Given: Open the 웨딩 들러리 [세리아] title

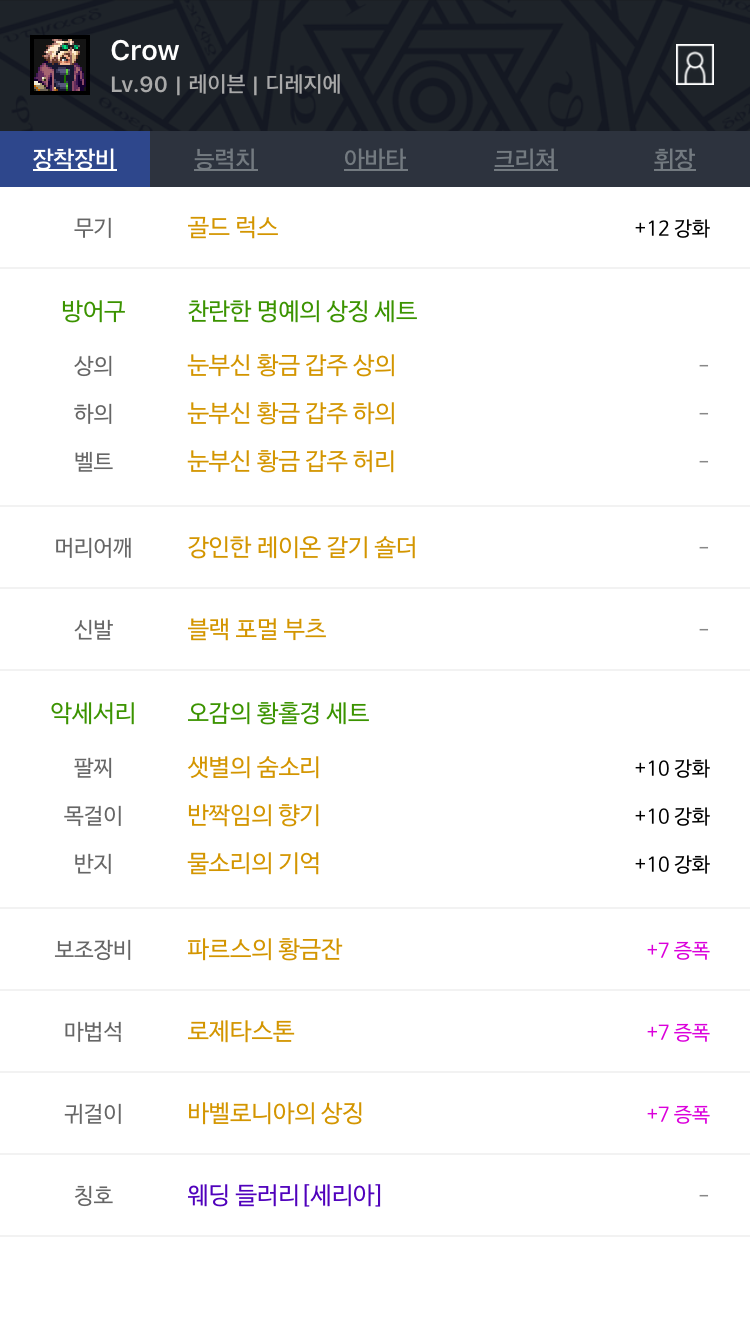Looking at the screenshot, I should tap(284, 1195).
